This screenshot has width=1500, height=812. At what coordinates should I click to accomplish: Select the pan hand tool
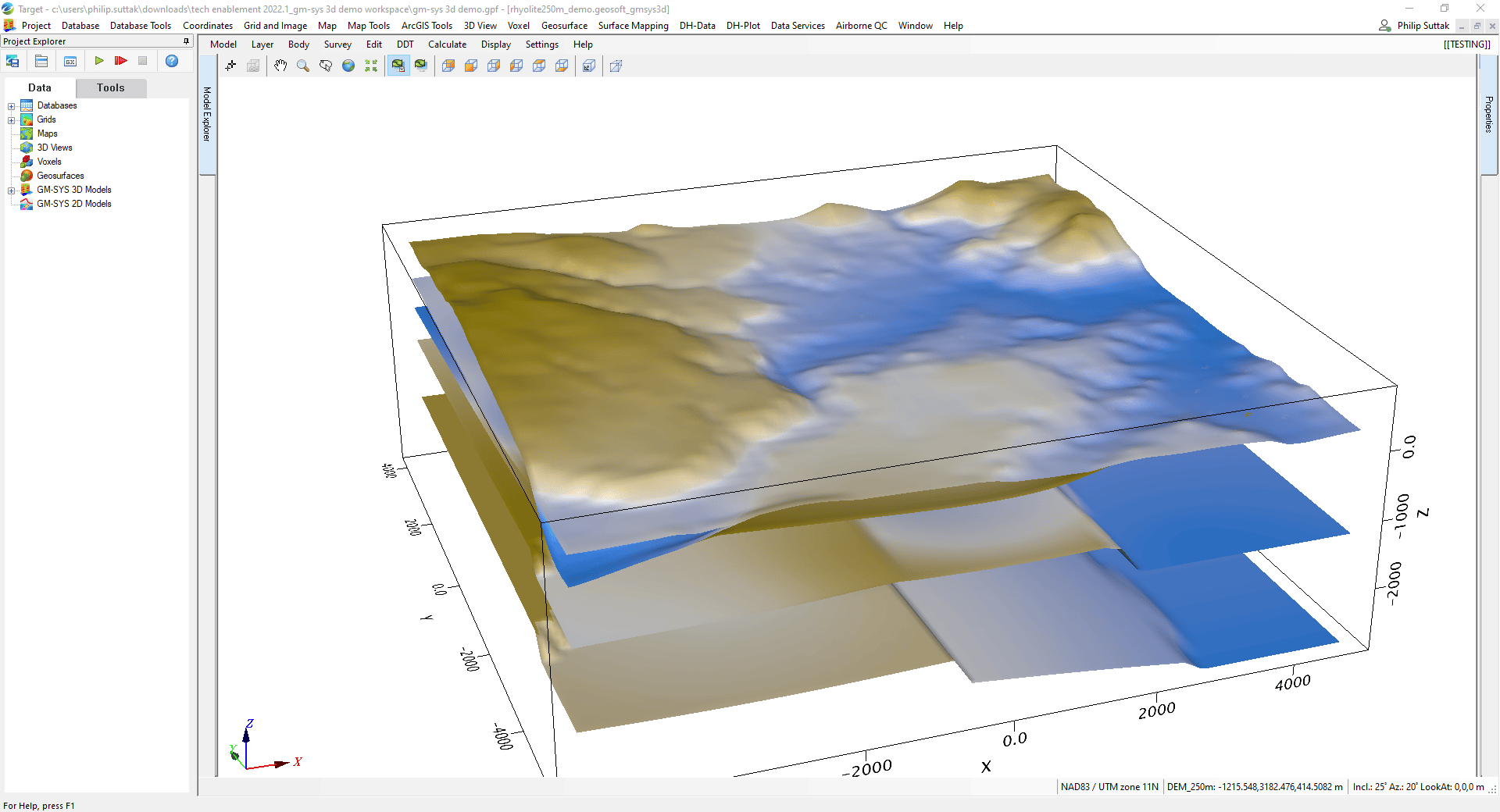coord(280,66)
